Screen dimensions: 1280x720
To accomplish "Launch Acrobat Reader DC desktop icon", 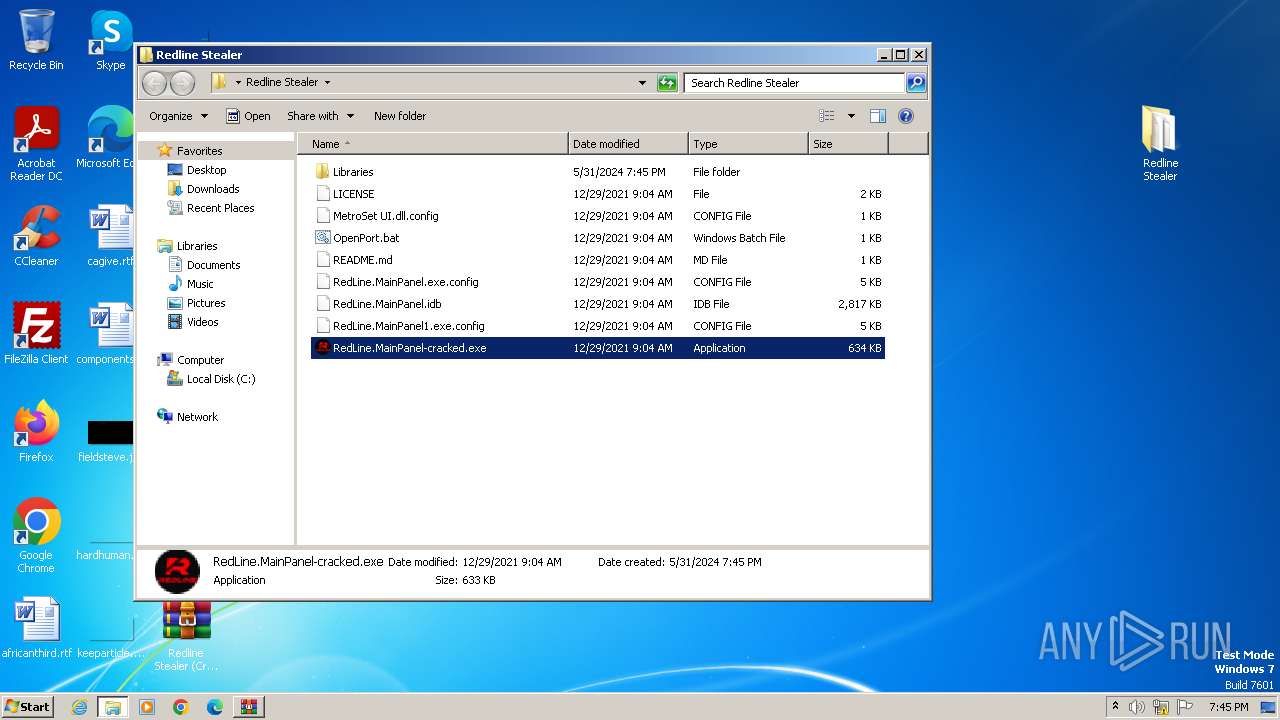I will click(x=36, y=144).
